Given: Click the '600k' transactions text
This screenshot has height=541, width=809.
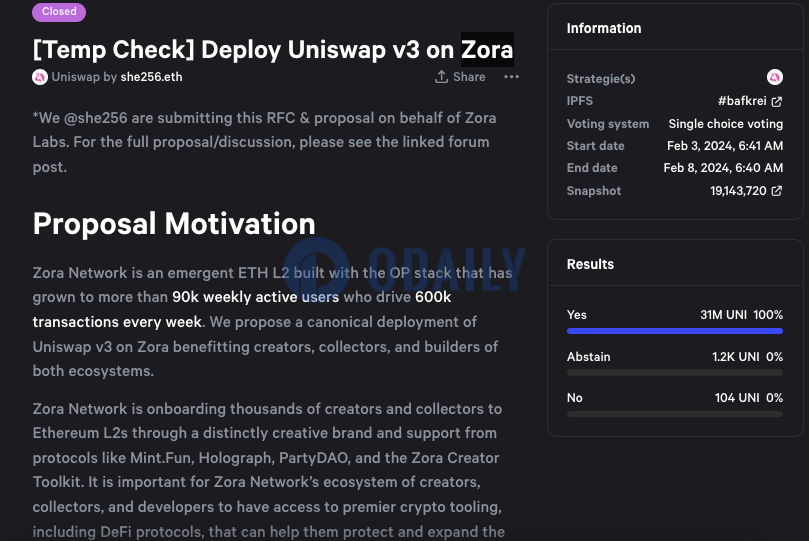Looking at the screenshot, I should [x=433, y=297].
